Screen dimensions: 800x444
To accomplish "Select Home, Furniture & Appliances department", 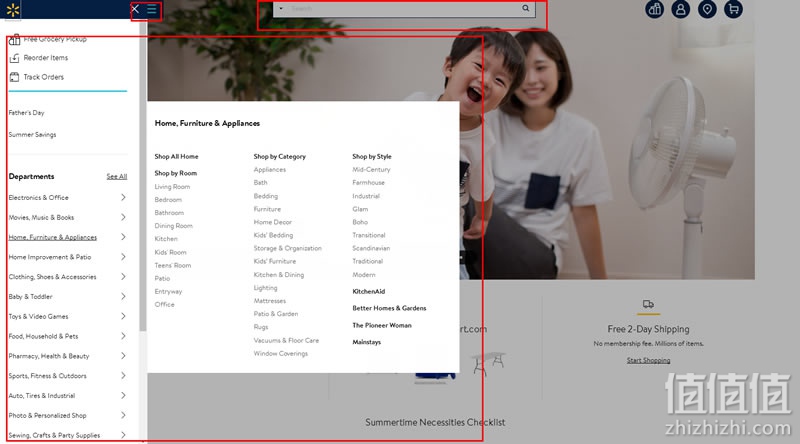I will click(x=53, y=237).
